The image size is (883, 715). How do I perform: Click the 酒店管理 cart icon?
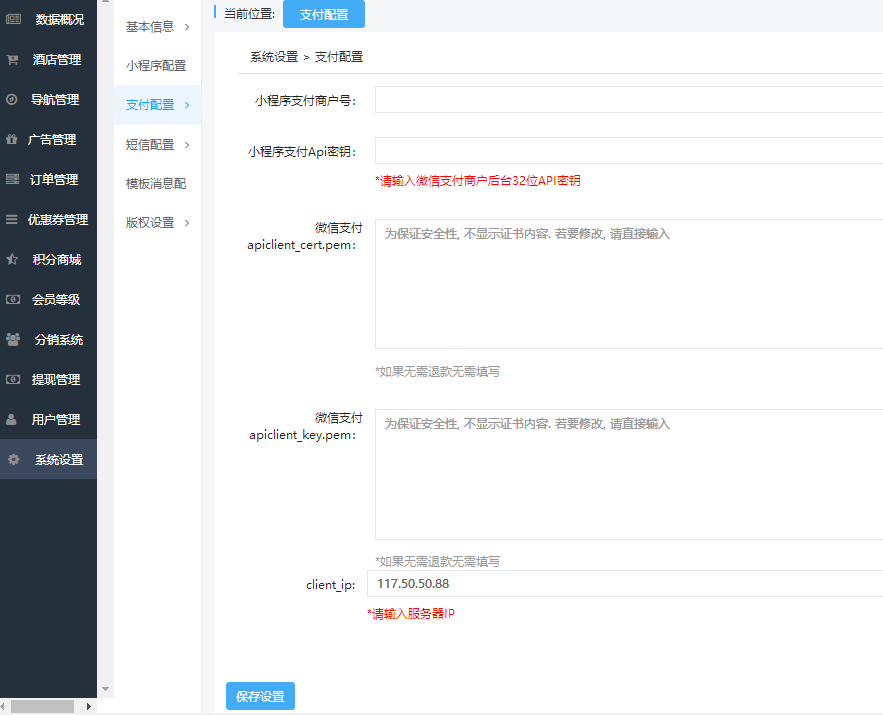pos(12,59)
